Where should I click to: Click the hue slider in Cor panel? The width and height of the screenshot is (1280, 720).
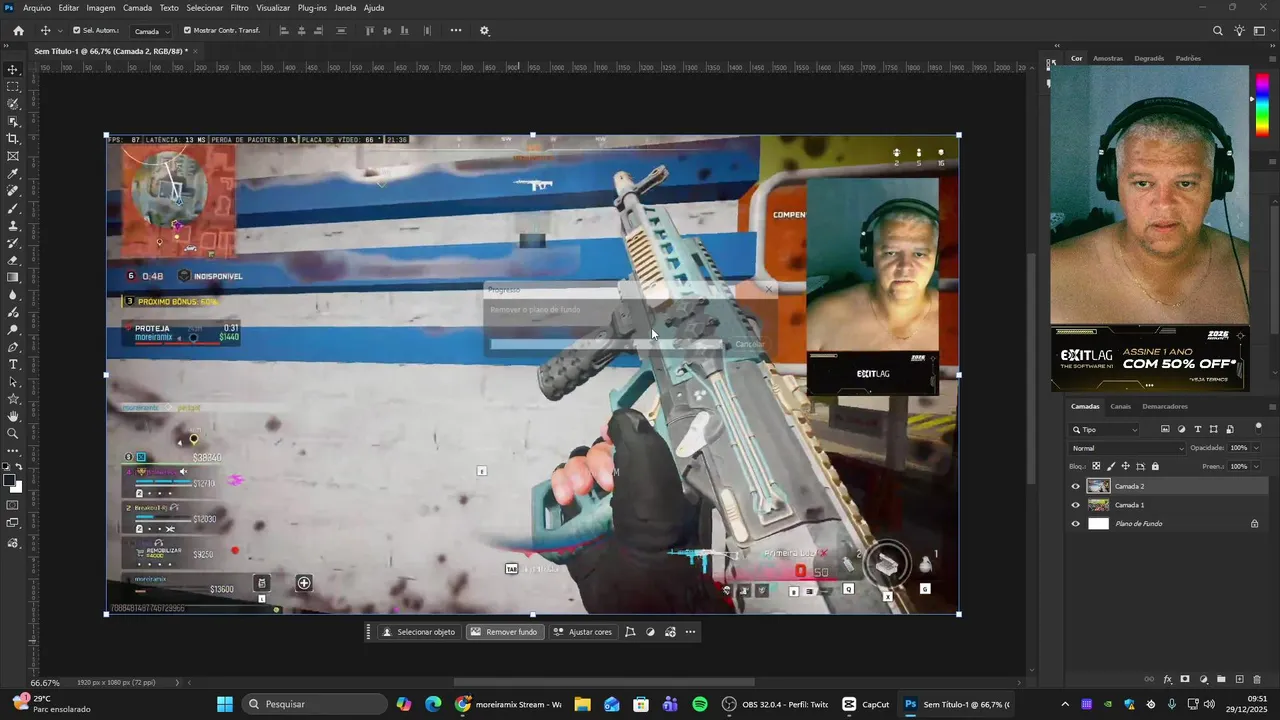click(x=1262, y=104)
